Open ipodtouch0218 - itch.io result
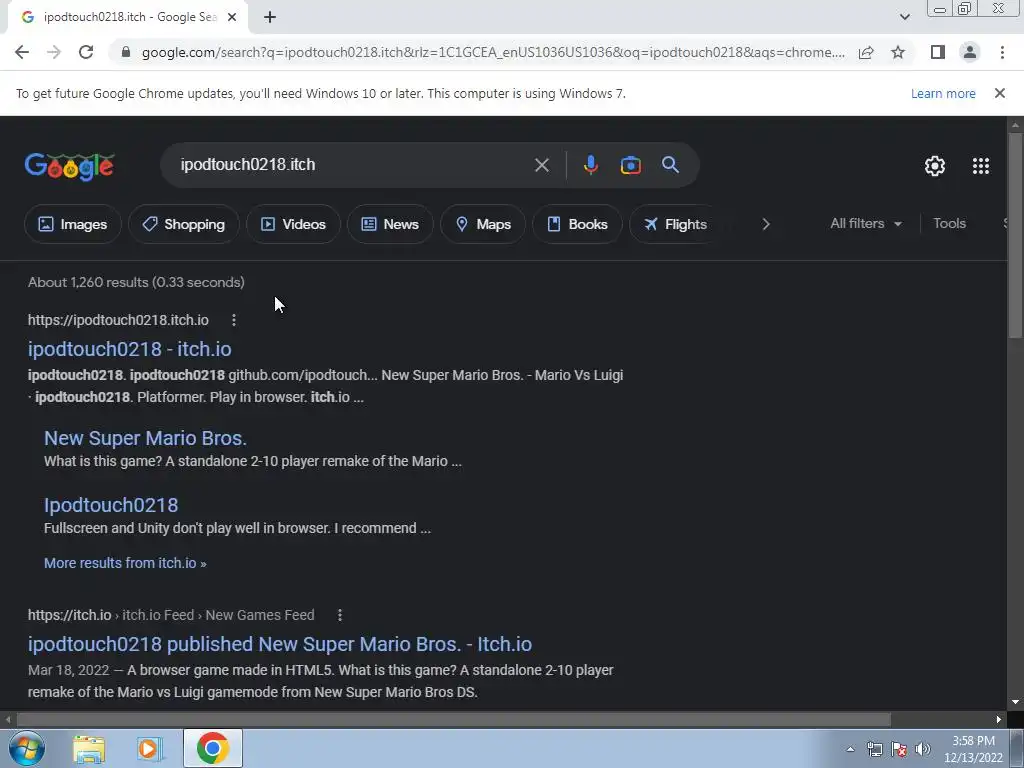Viewport: 1024px width, 768px height. [129, 349]
